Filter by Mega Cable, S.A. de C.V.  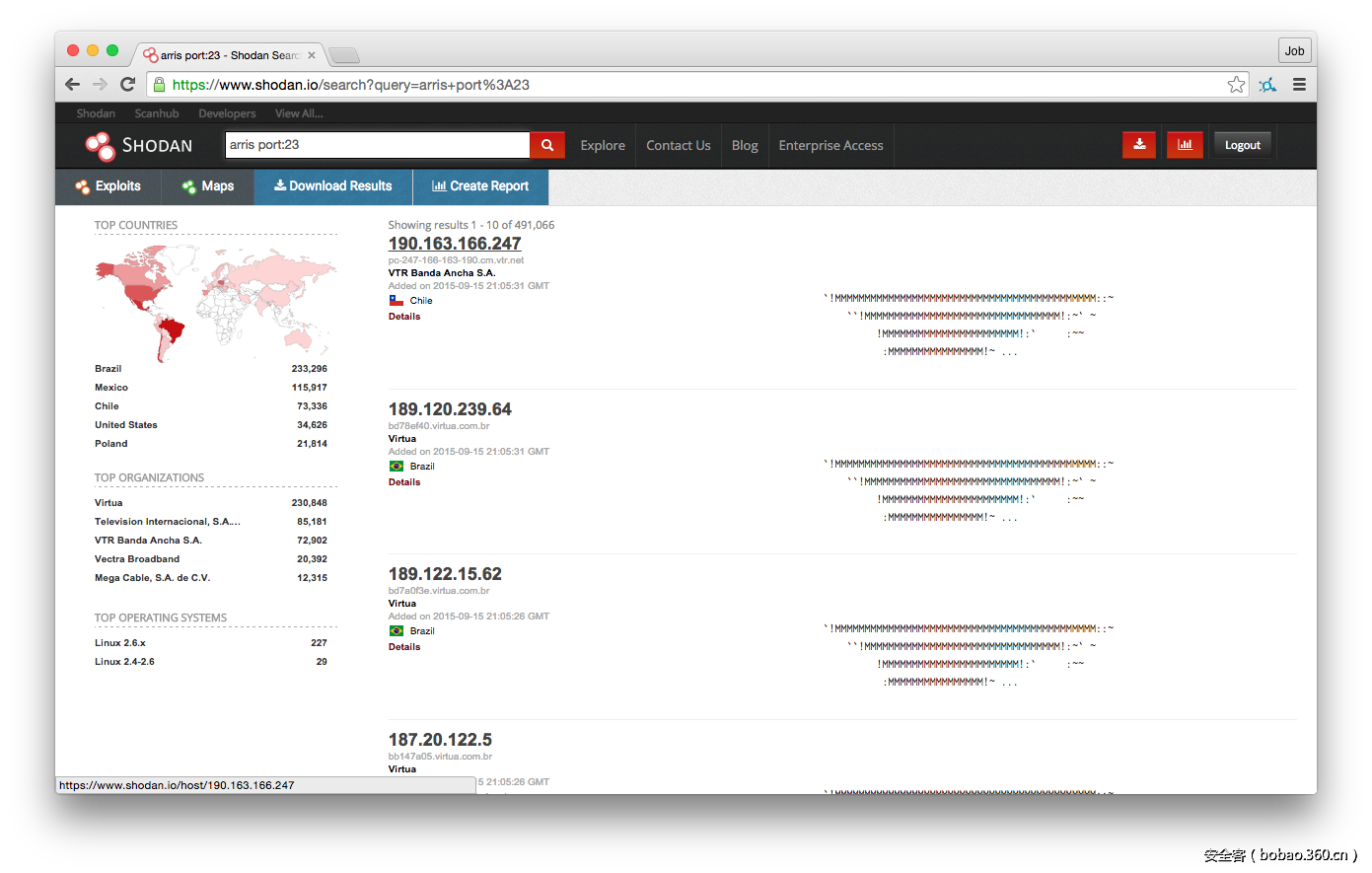click(x=153, y=578)
